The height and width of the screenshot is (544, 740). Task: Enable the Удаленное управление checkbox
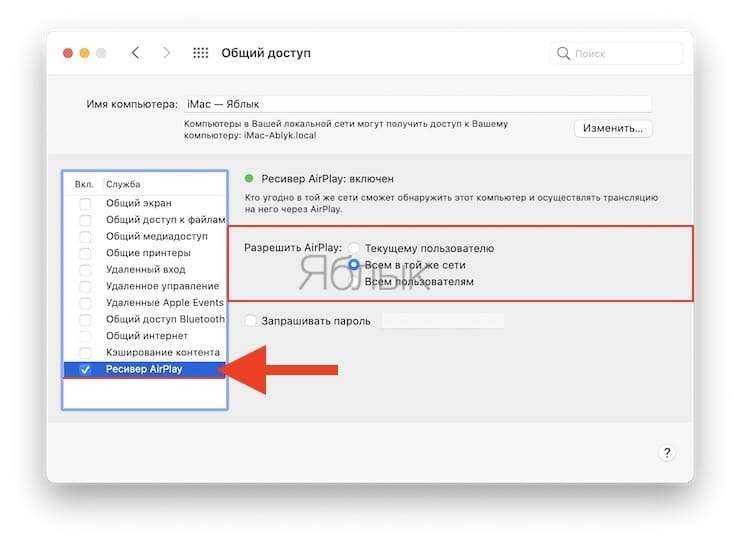(85, 286)
